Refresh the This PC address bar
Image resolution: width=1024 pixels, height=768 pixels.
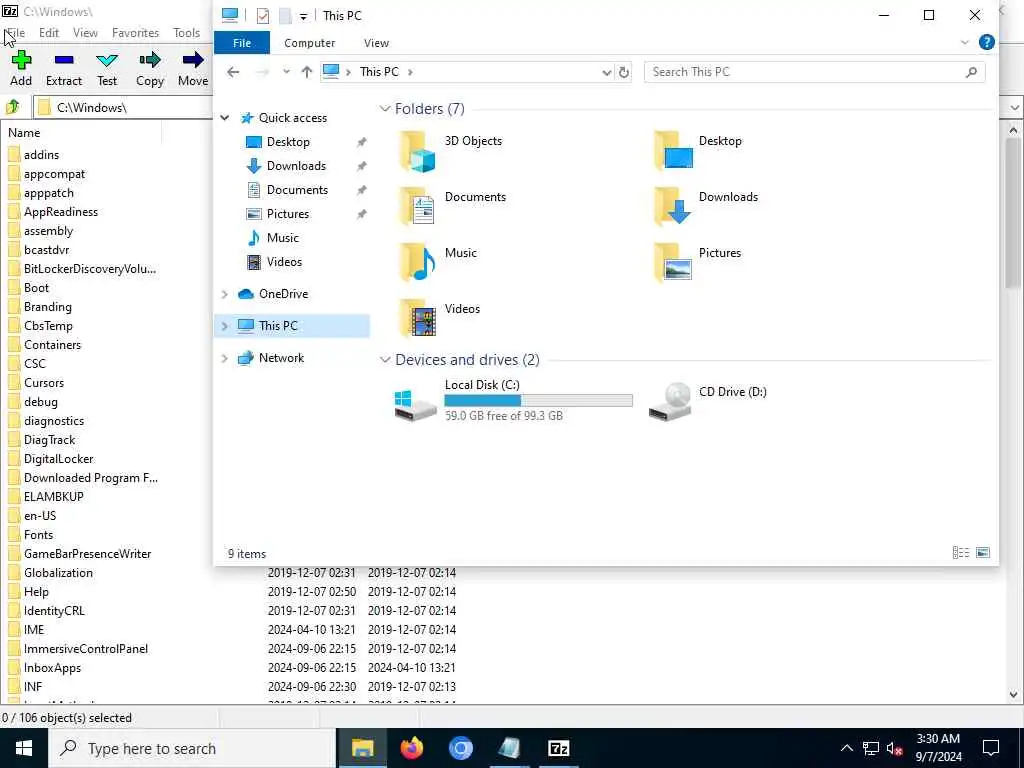624,72
